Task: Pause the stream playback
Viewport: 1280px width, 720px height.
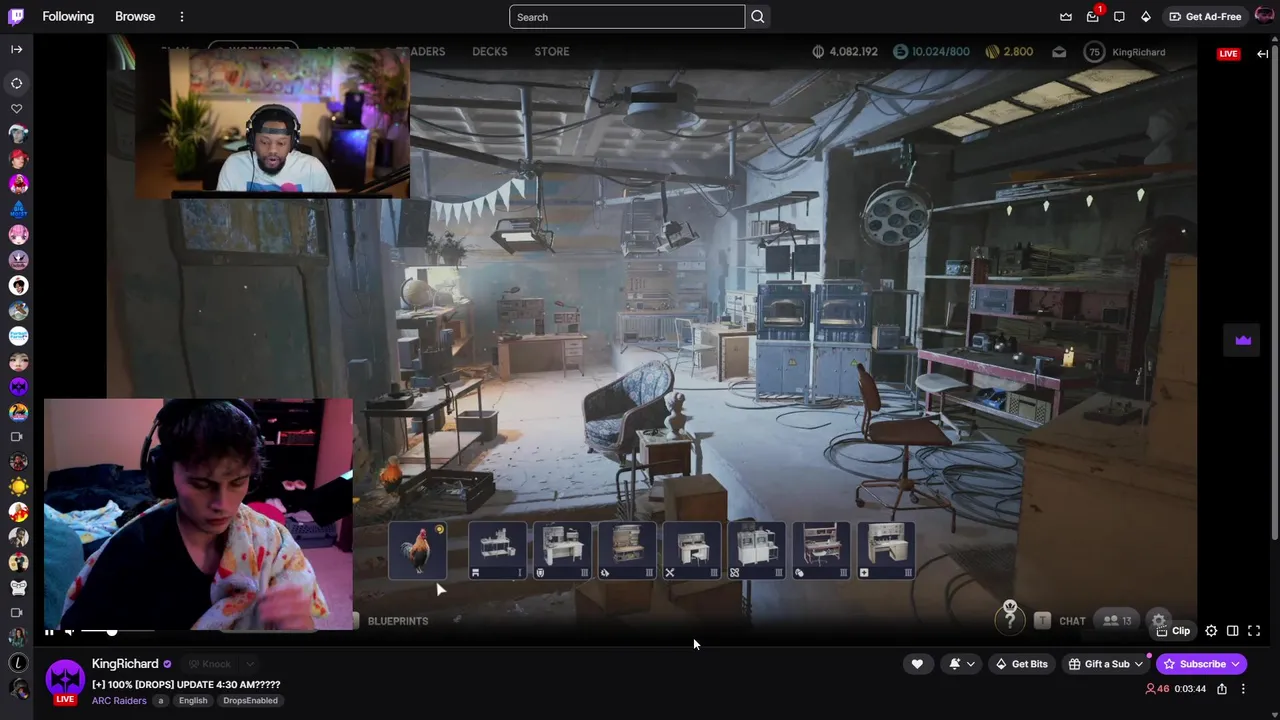Action: pos(48,631)
